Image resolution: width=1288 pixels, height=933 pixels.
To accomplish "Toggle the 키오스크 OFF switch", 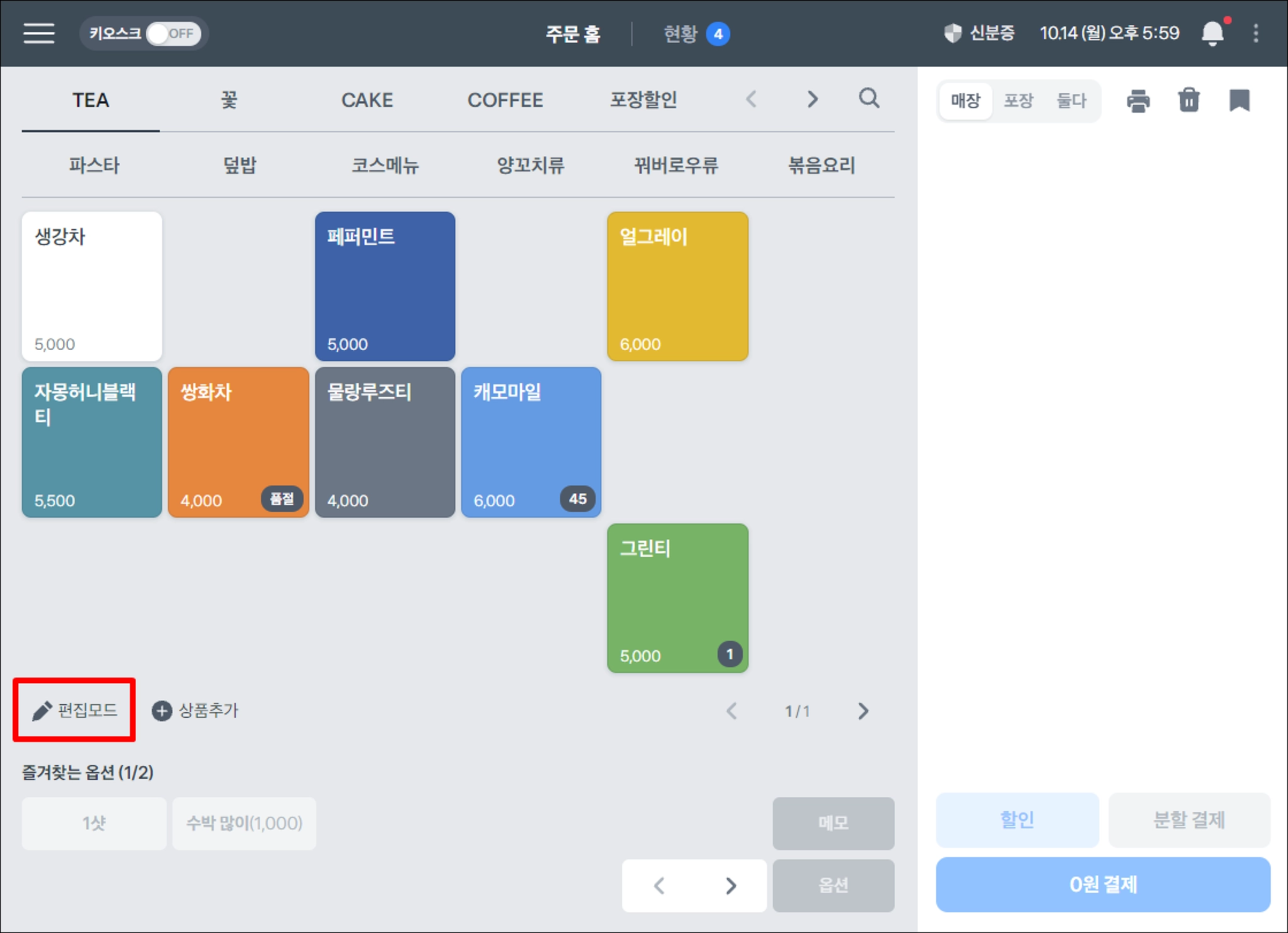I will coord(173,33).
